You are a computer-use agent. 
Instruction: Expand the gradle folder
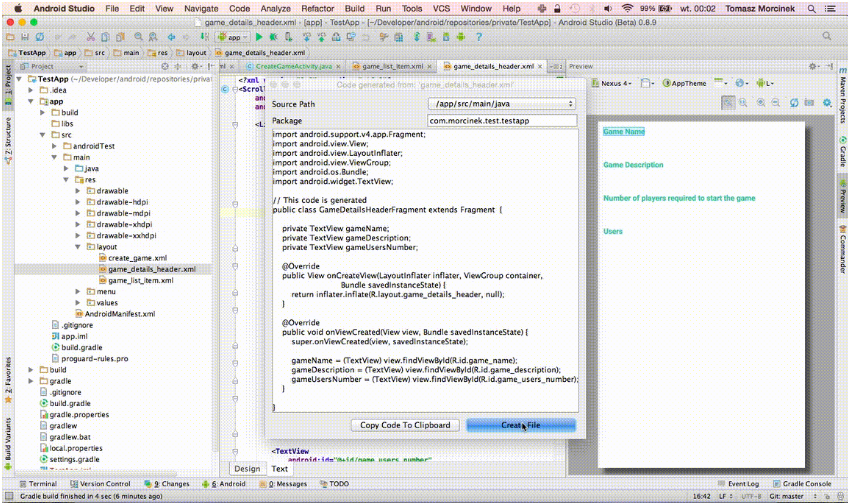[31, 381]
